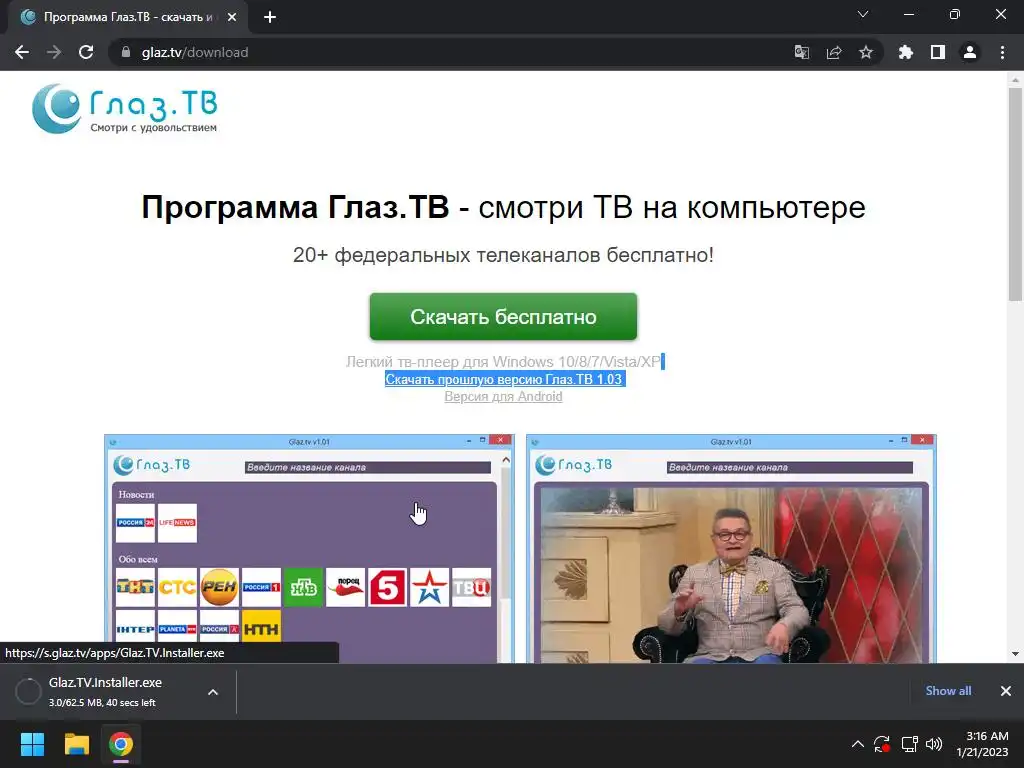Click the page vertical scrollbar thumb
This screenshot has height=768, width=1024.
[1015, 193]
